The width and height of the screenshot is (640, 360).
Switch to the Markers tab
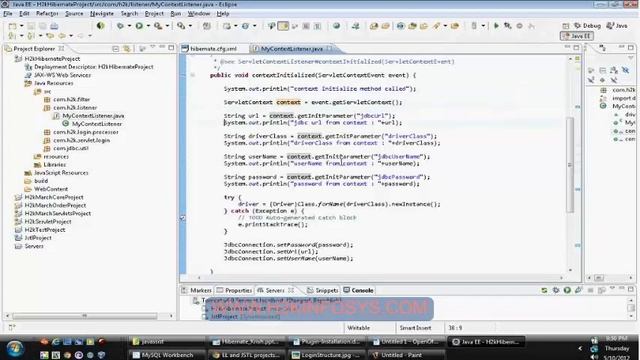197,290
